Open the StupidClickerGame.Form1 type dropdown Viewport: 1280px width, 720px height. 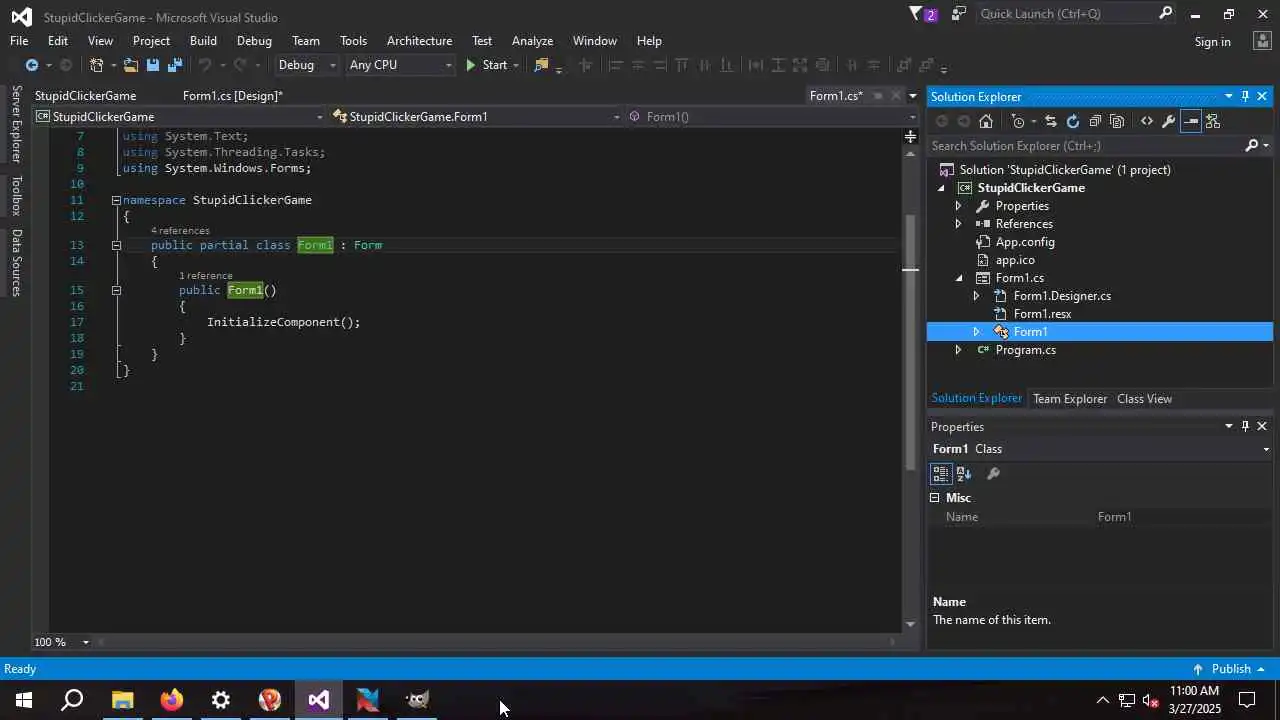tap(477, 117)
